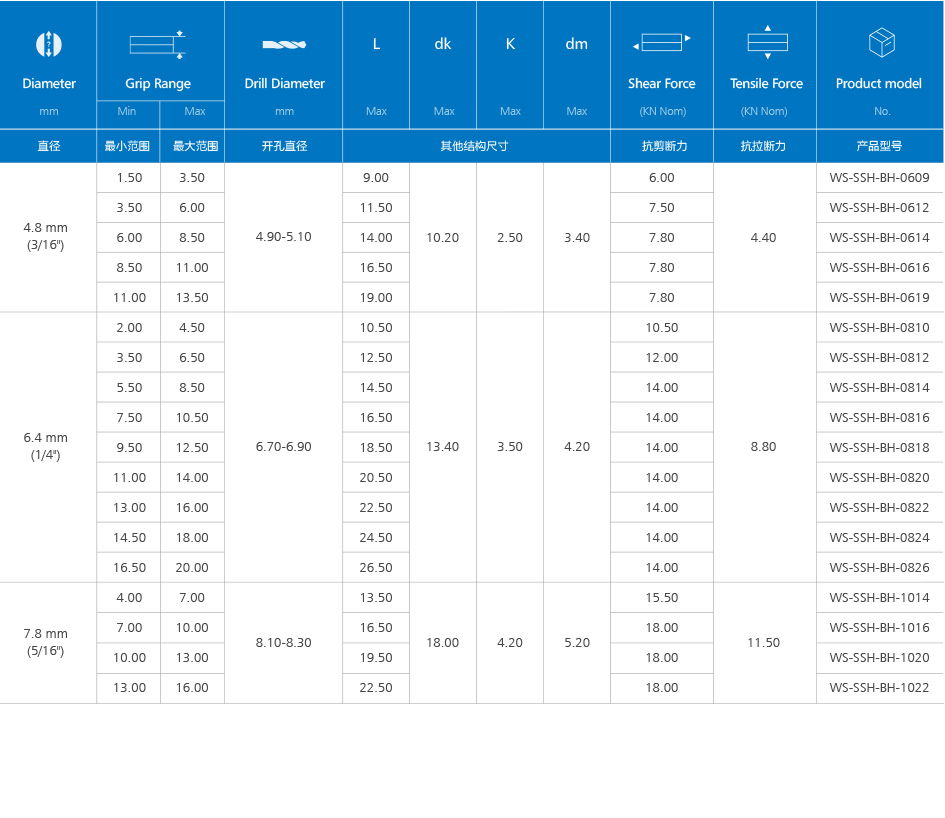The image size is (945, 818).
Task: Click the dm column header
Action: pyautogui.click(x=577, y=44)
